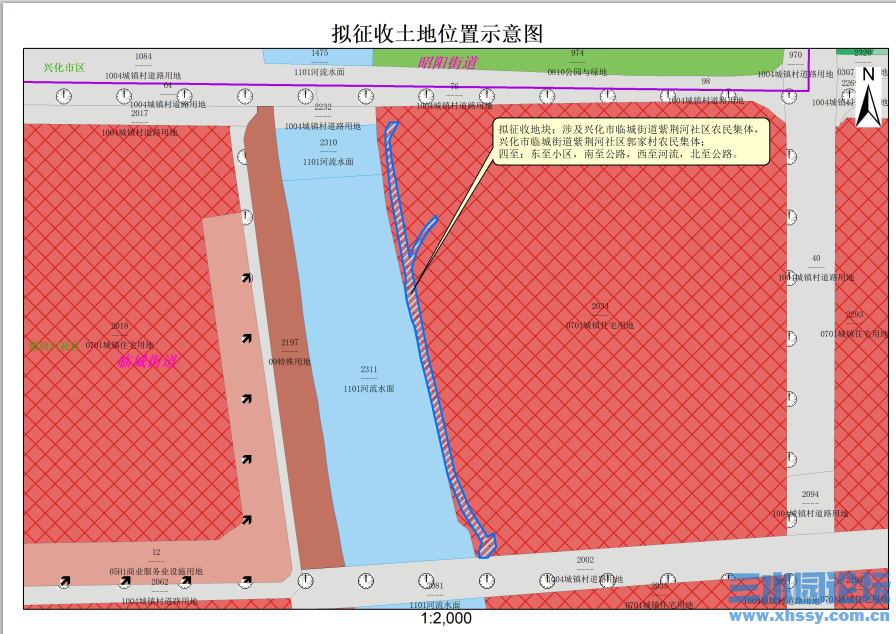This screenshot has width=896, height=634.
Task: Select the 05H1商业服务业设施用地 label
Action: point(156,571)
